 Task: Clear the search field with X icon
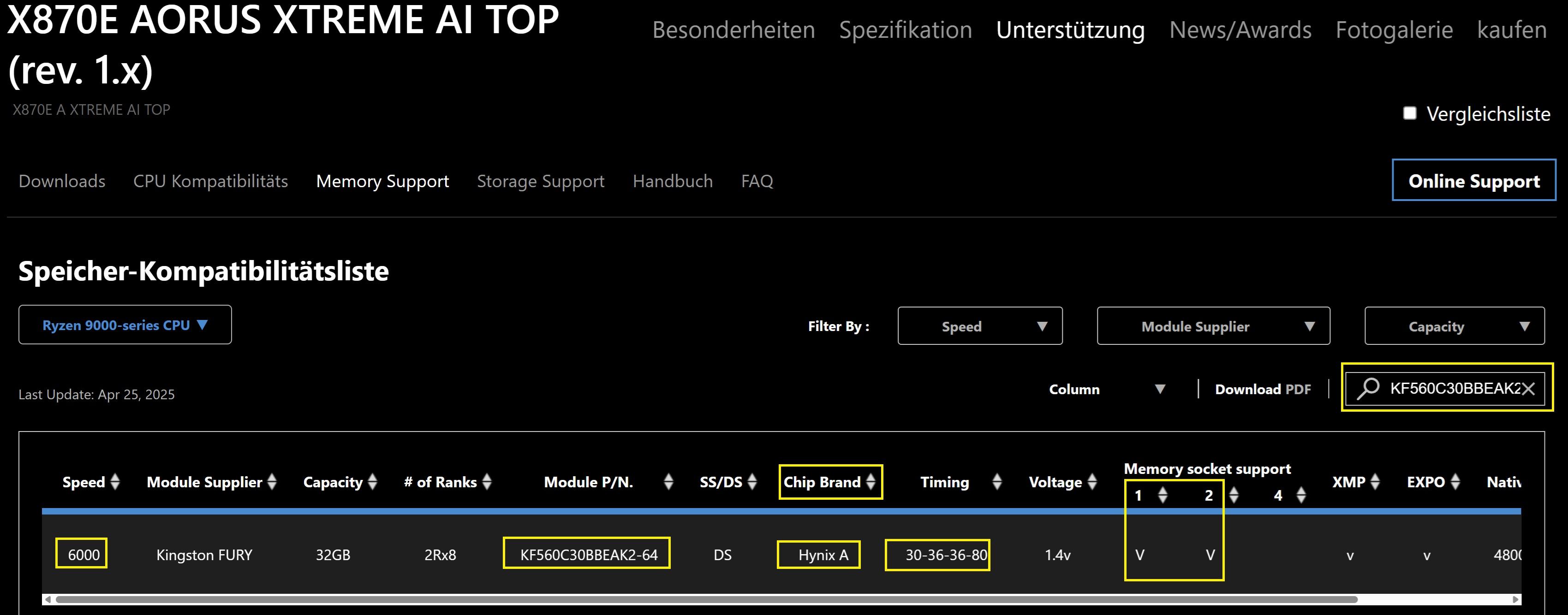[x=1528, y=389]
